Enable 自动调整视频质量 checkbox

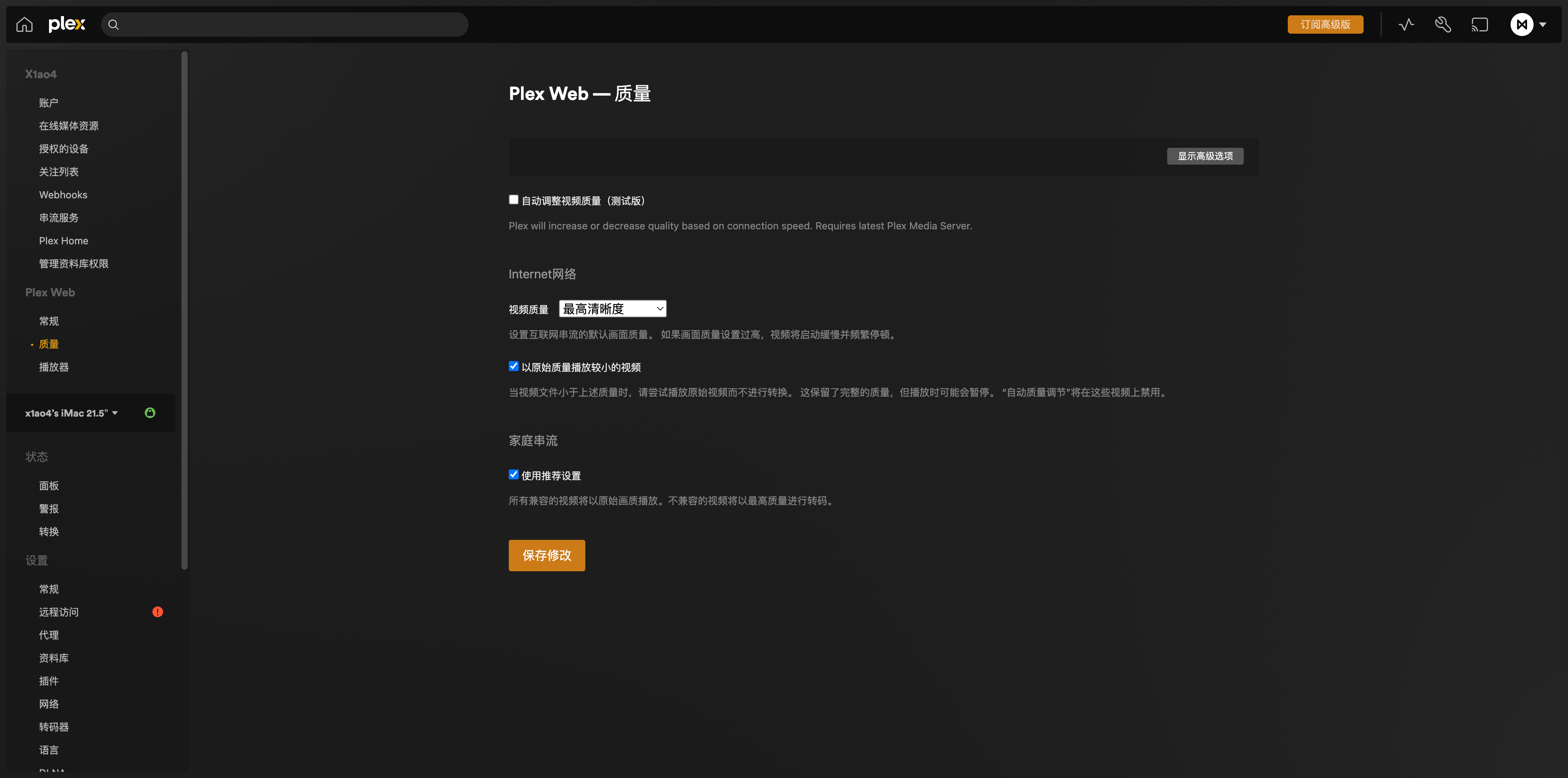(514, 200)
